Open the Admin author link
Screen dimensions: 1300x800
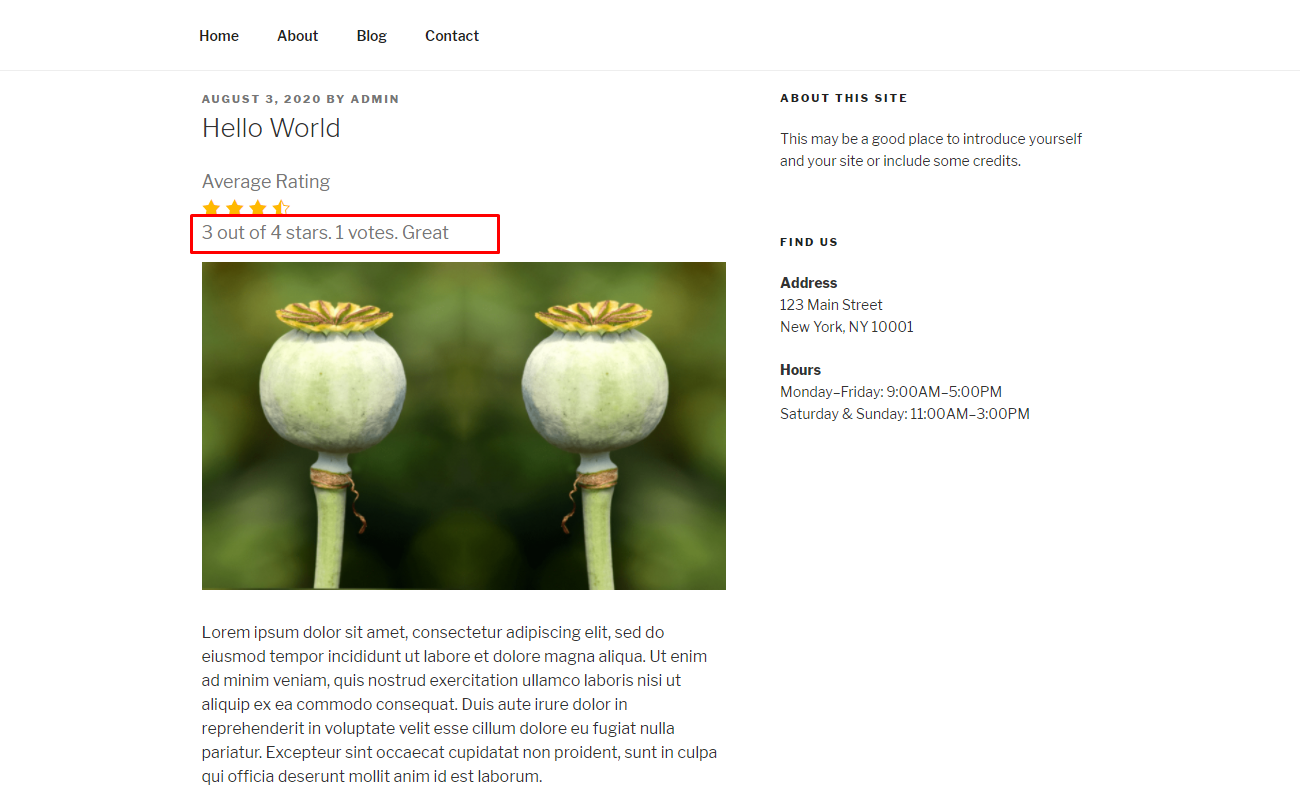point(375,99)
